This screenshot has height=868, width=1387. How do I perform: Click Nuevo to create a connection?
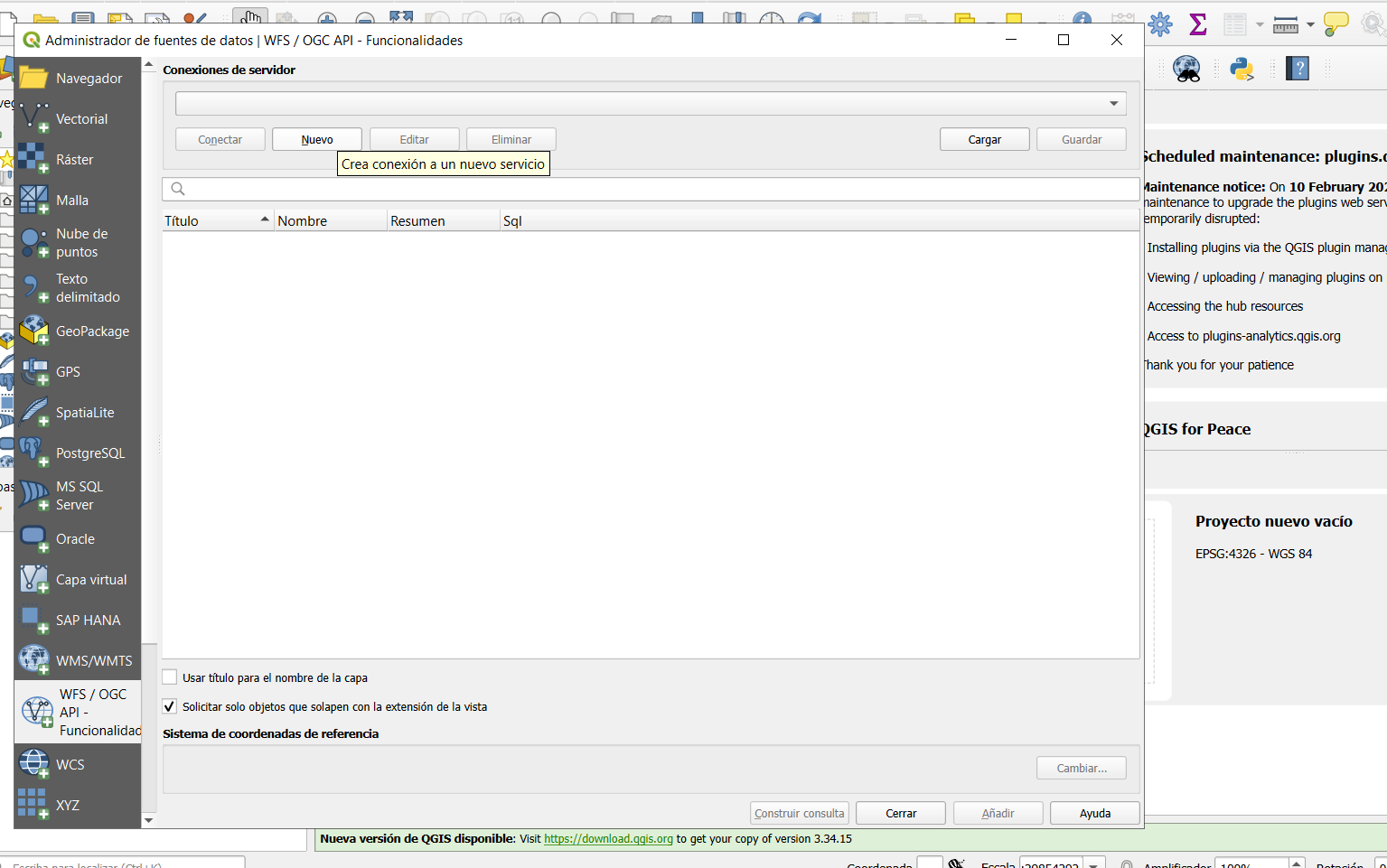pos(317,139)
